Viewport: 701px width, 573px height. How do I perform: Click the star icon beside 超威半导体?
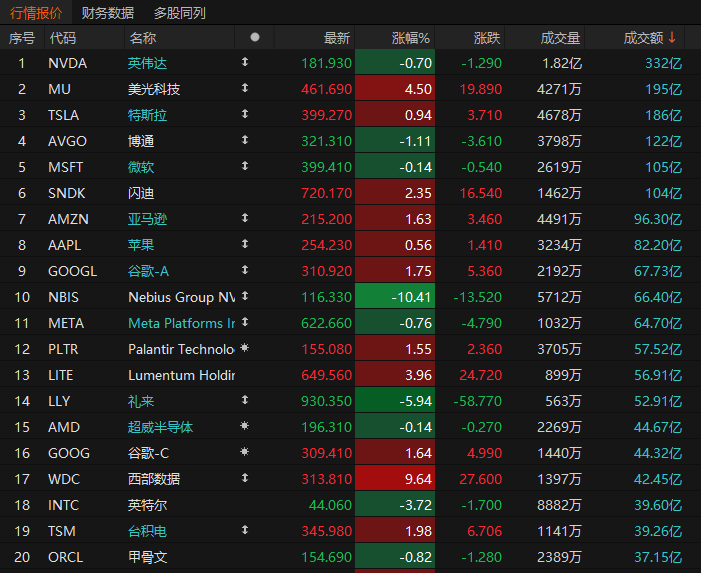(245, 427)
